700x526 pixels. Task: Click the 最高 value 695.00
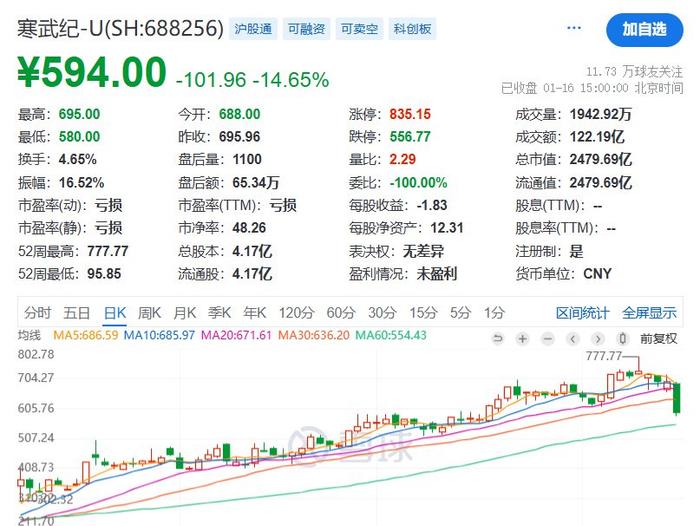(79, 114)
